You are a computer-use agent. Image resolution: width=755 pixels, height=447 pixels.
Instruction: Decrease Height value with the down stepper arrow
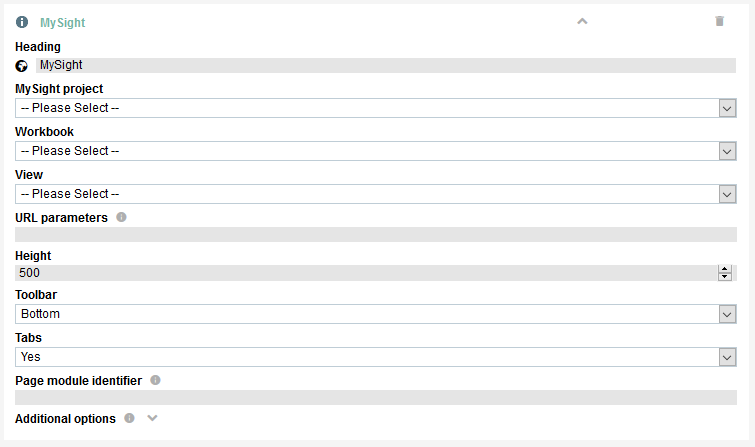(725, 276)
